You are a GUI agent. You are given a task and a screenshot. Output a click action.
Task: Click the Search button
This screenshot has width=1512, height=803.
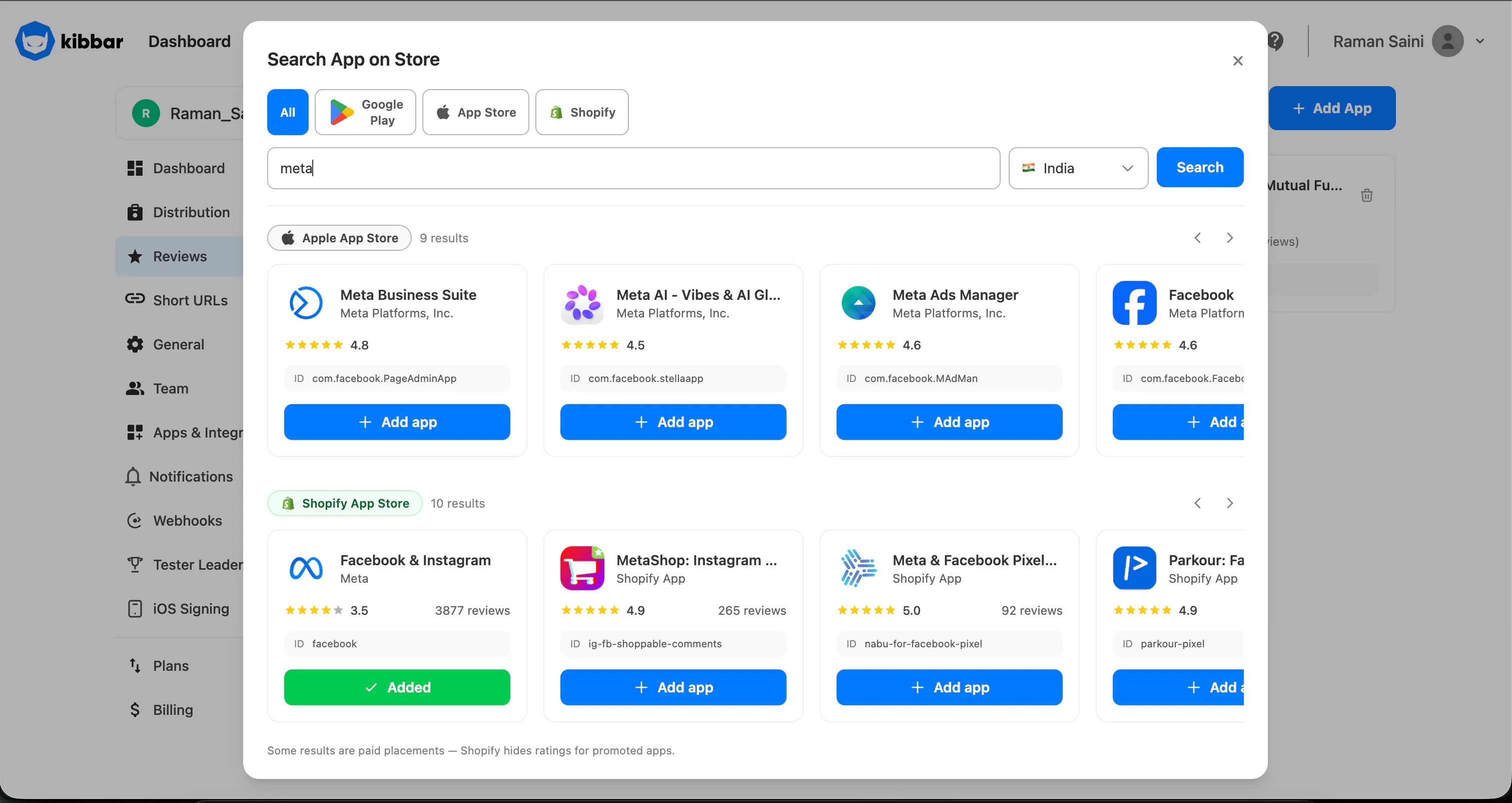coord(1200,167)
